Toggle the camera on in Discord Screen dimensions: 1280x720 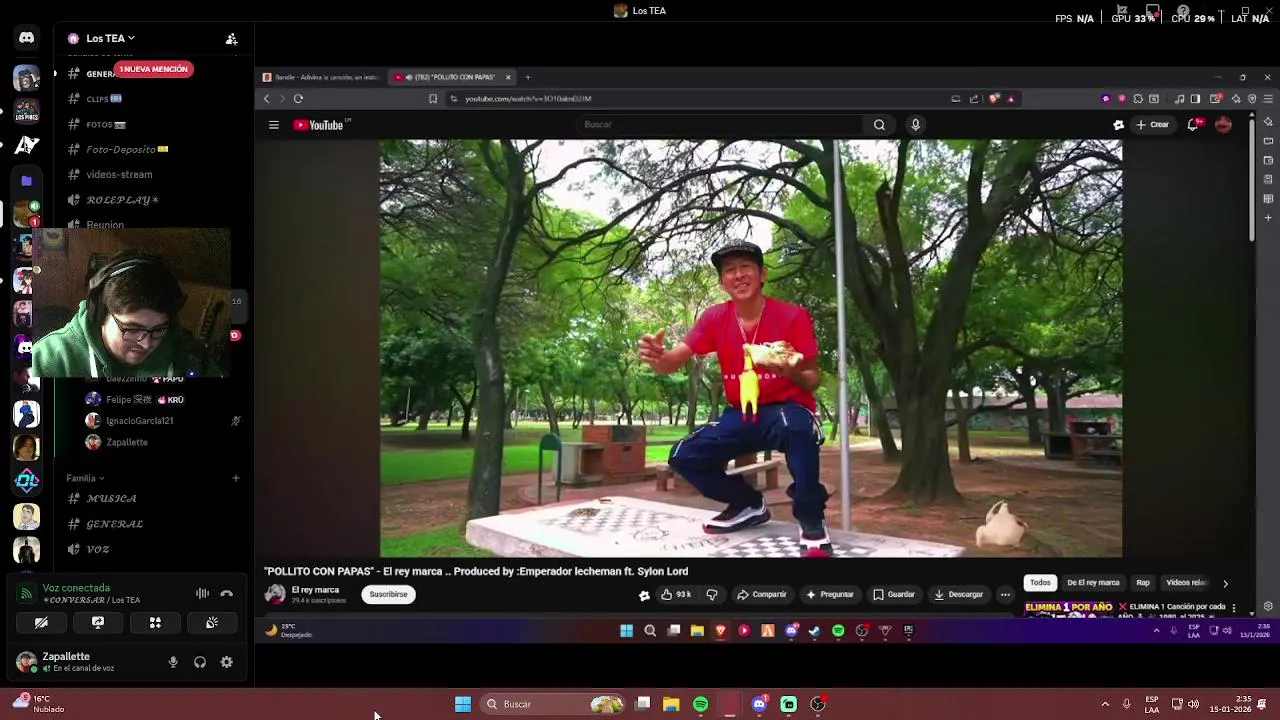pyautogui.click(x=41, y=623)
